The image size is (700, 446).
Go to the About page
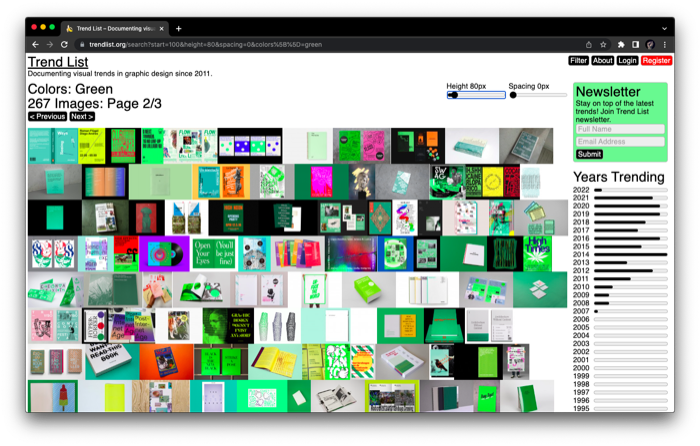[603, 61]
